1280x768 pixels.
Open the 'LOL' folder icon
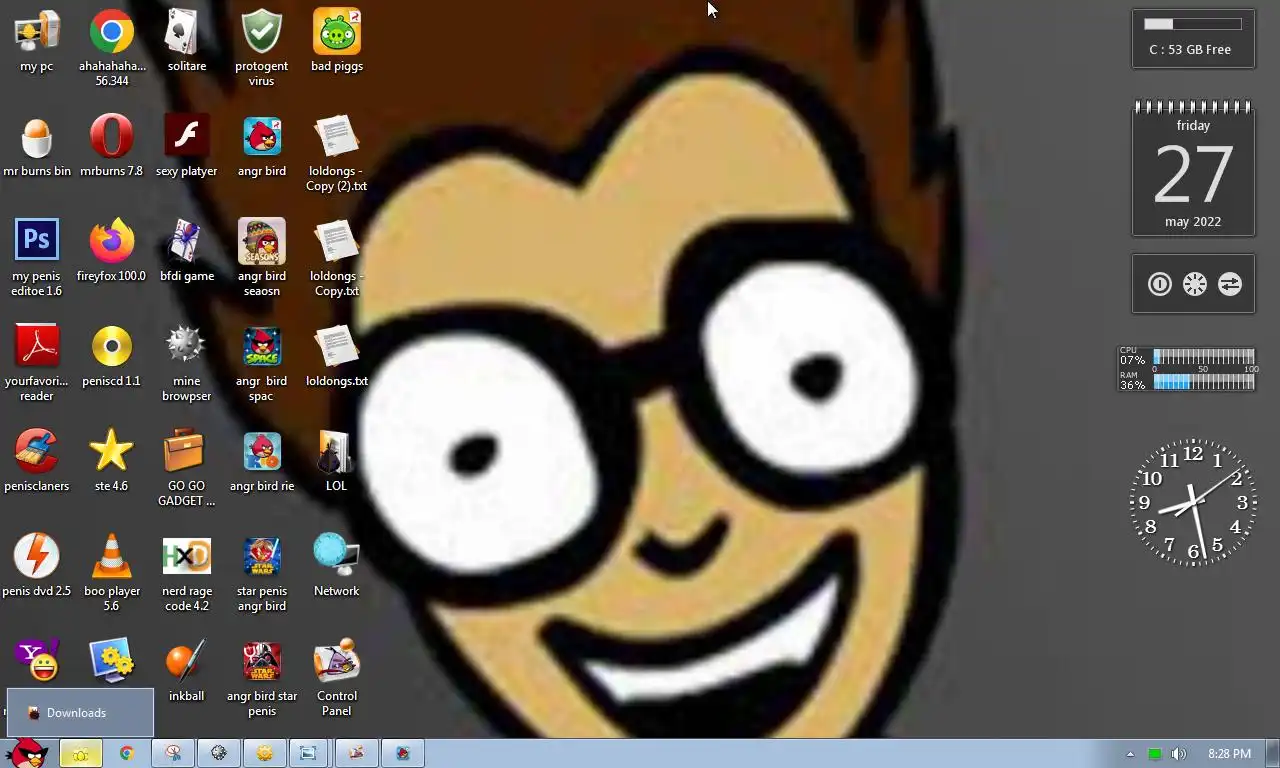(337, 462)
